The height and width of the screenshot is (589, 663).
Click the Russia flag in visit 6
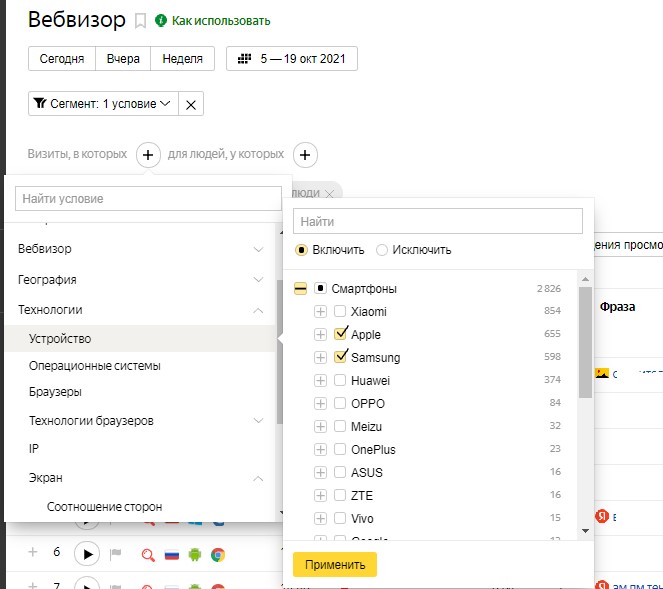point(172,555)
